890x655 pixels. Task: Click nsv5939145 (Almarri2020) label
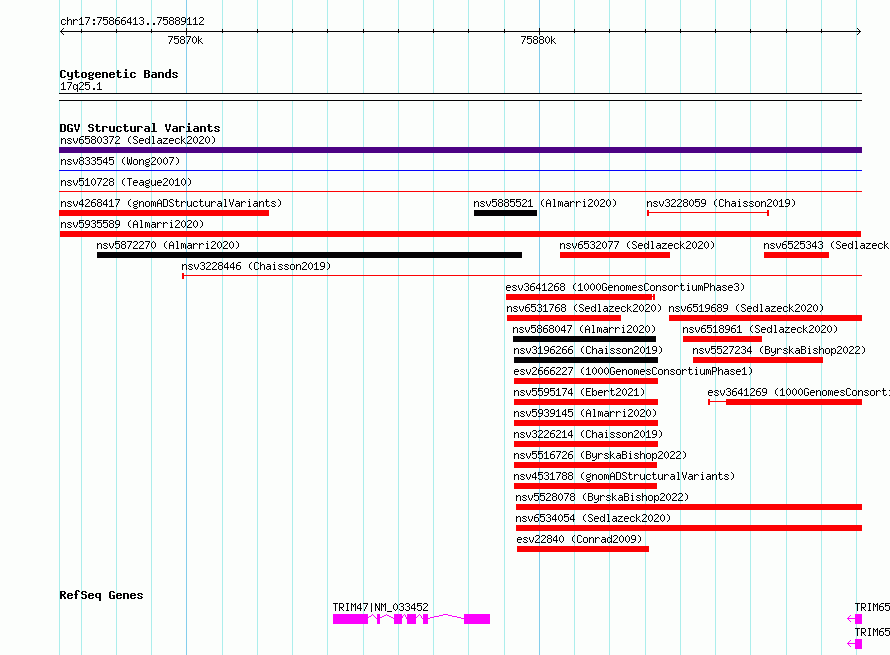[585, 413]
